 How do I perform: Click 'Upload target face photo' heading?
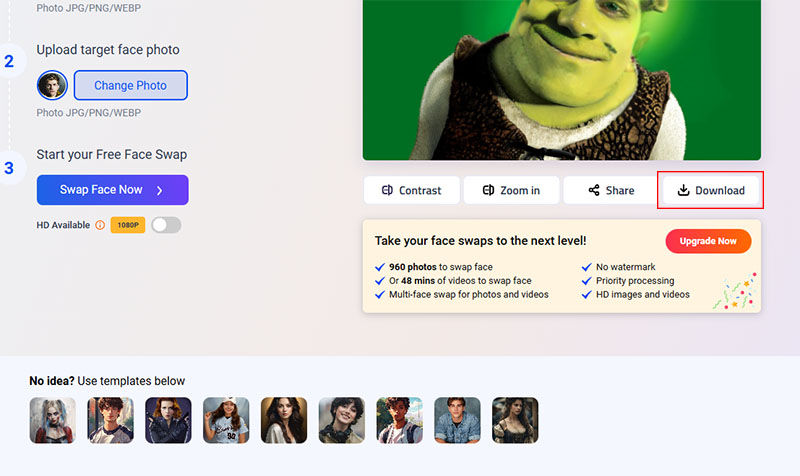tap(108, 49)
